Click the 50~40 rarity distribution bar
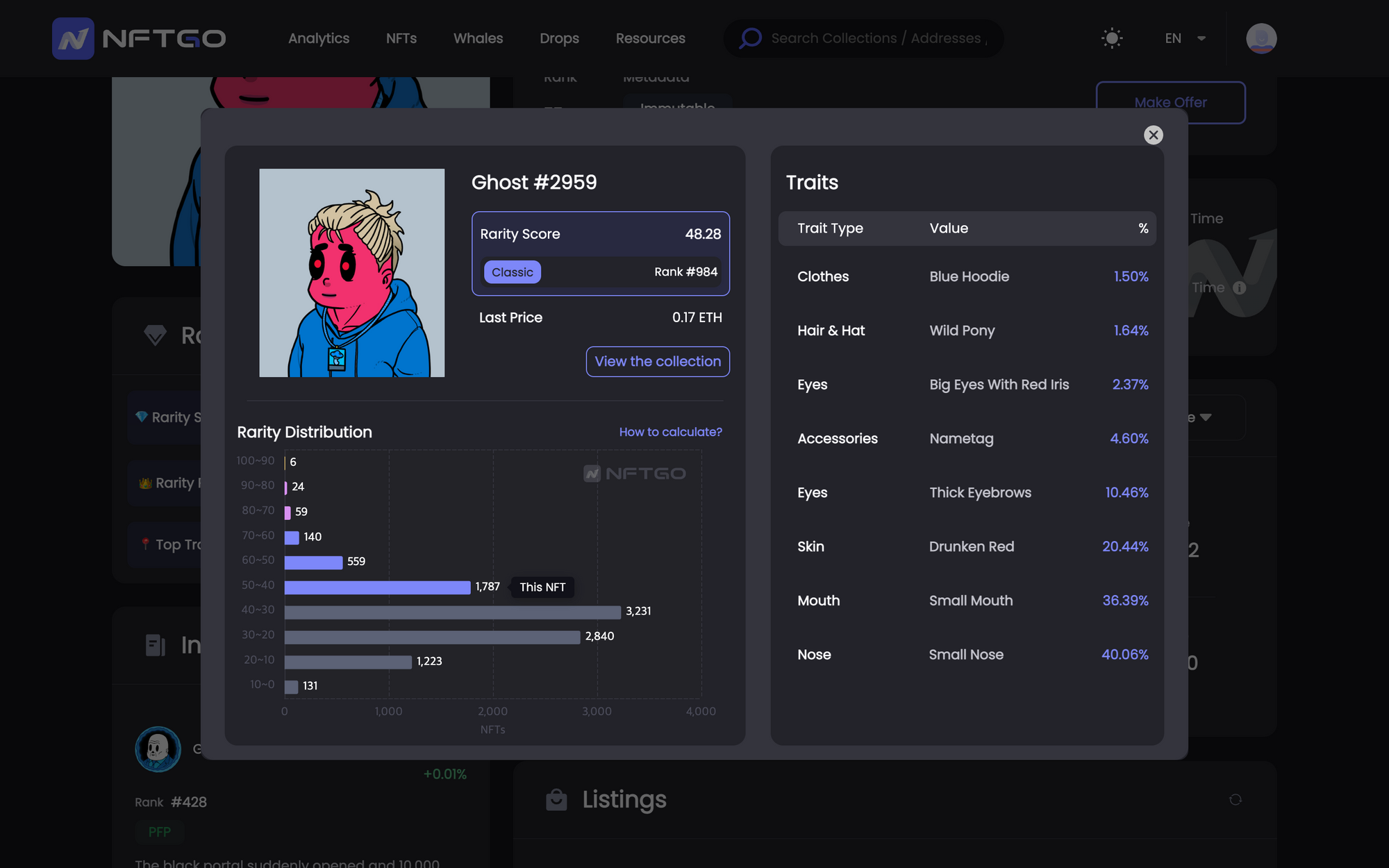 pos(377,587)
